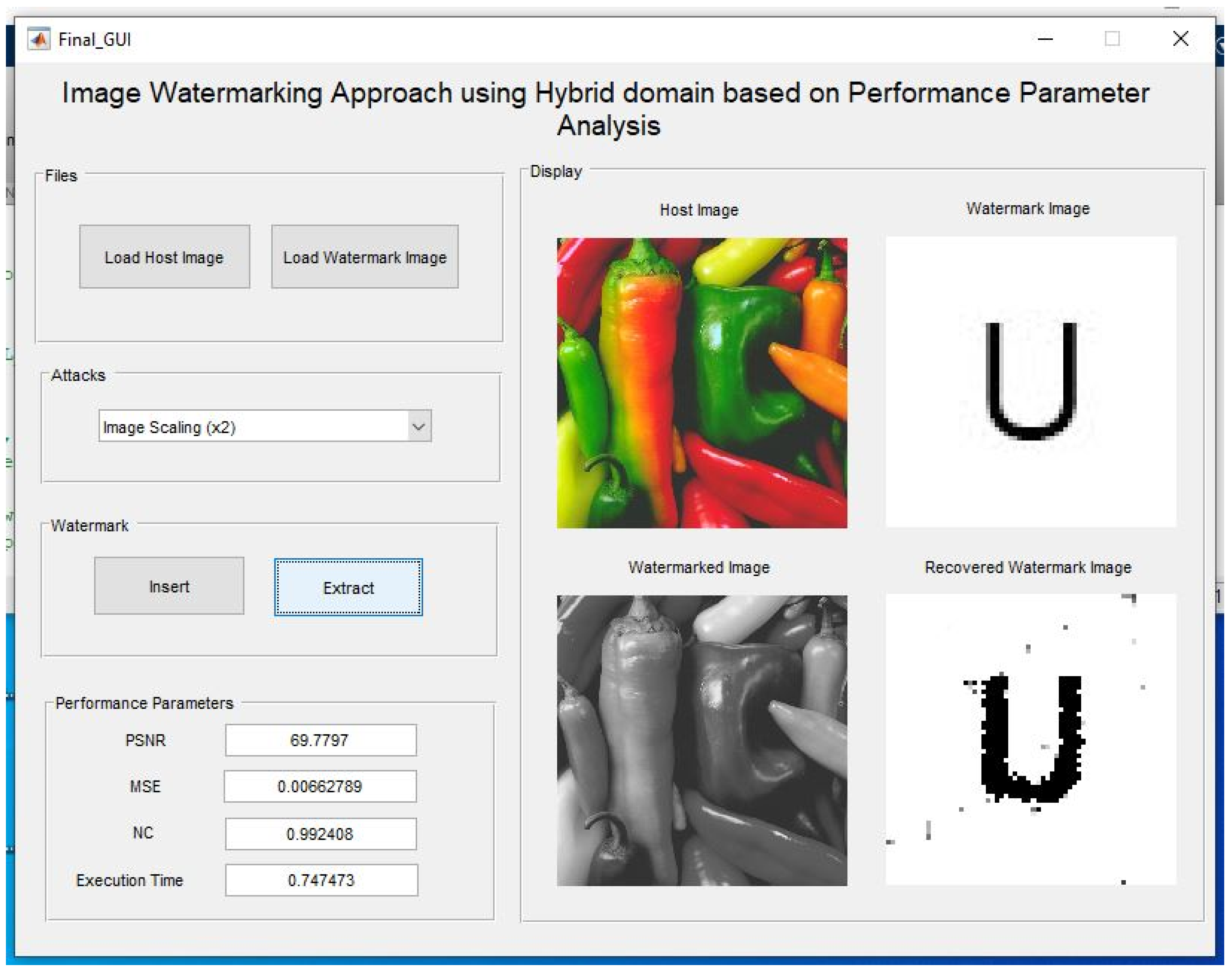Click the Performance Parameters panel label

[144, 703]
